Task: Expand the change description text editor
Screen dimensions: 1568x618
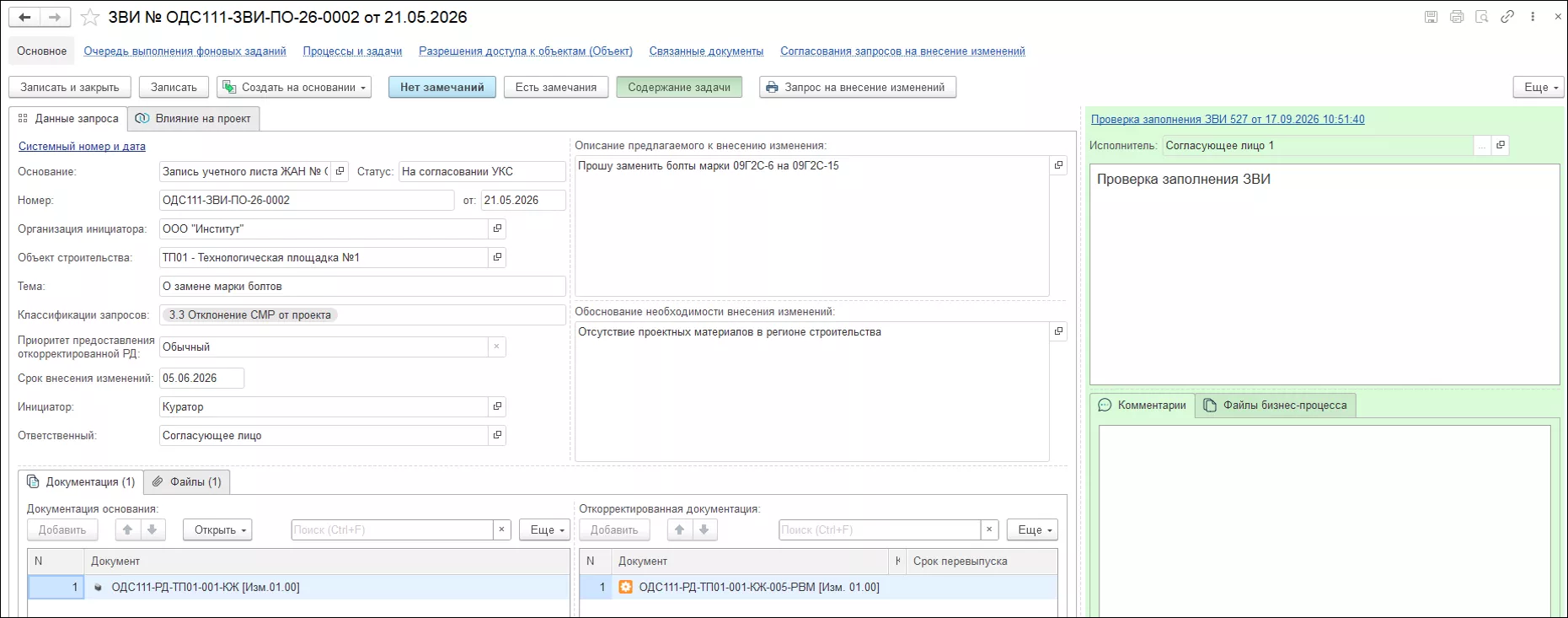Action: click(x=1058, y=165)
